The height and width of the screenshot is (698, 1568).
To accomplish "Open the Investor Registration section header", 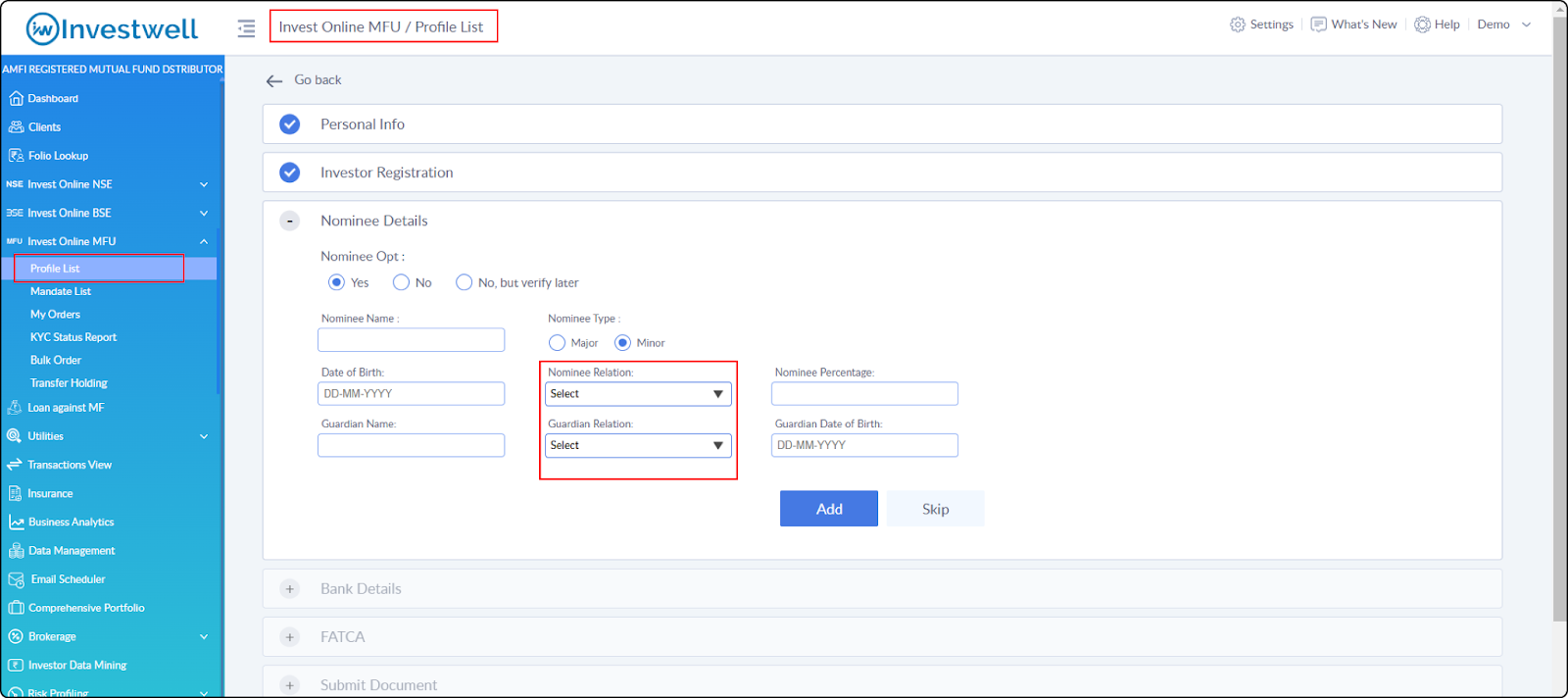I will (882, 173).
